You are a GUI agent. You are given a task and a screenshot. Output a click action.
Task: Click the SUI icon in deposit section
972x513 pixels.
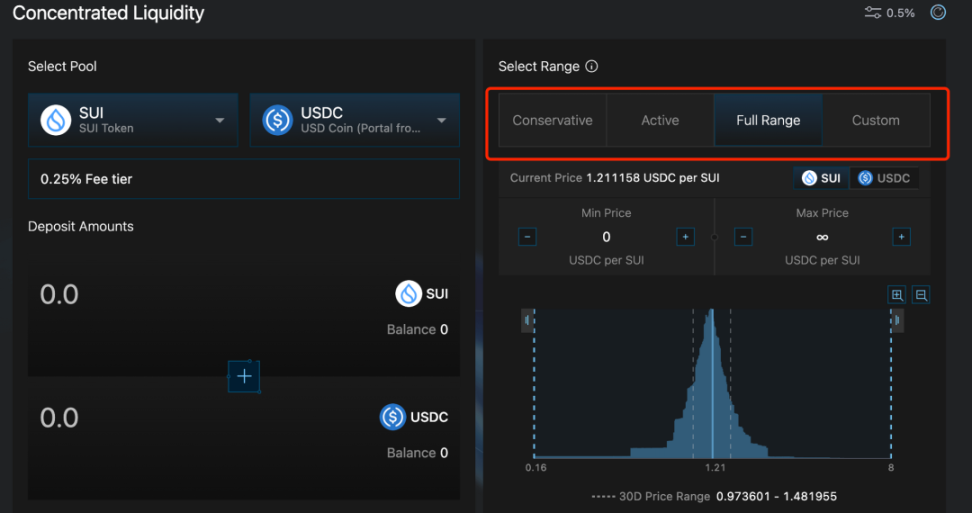click(409, 294)
